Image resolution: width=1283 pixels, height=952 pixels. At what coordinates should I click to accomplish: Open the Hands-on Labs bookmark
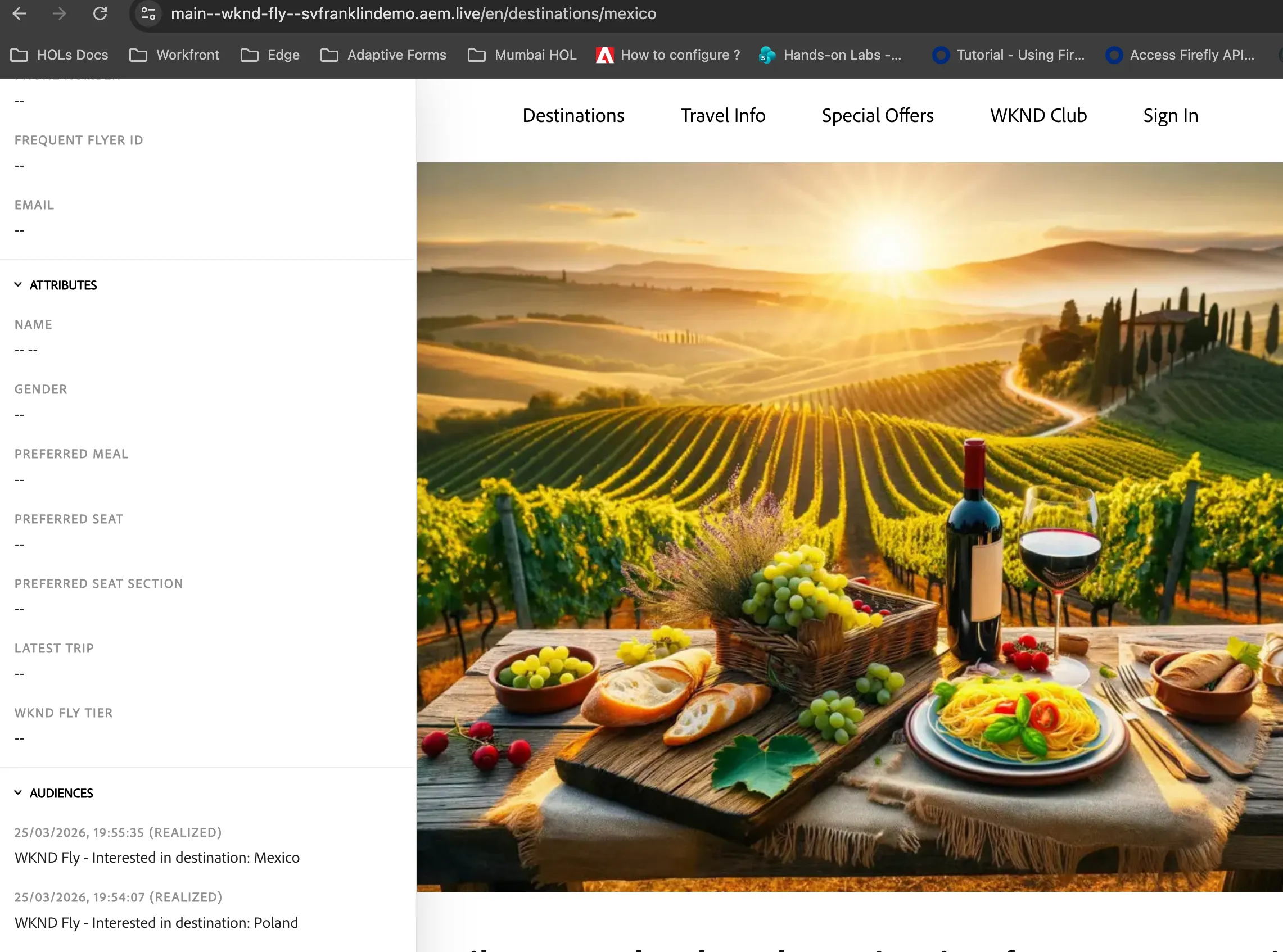[830, 55]
